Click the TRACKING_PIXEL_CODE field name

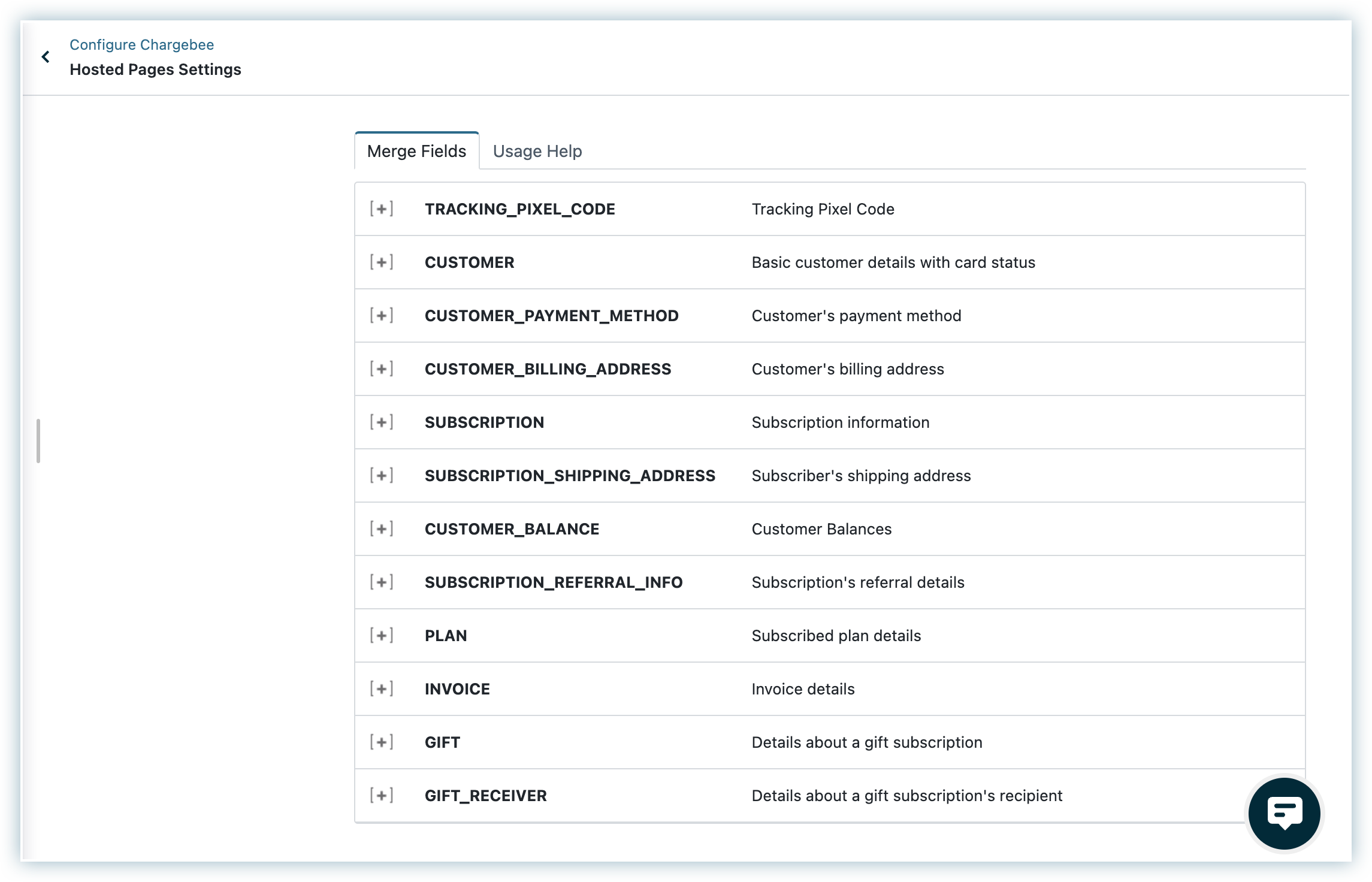click(520, 209)
